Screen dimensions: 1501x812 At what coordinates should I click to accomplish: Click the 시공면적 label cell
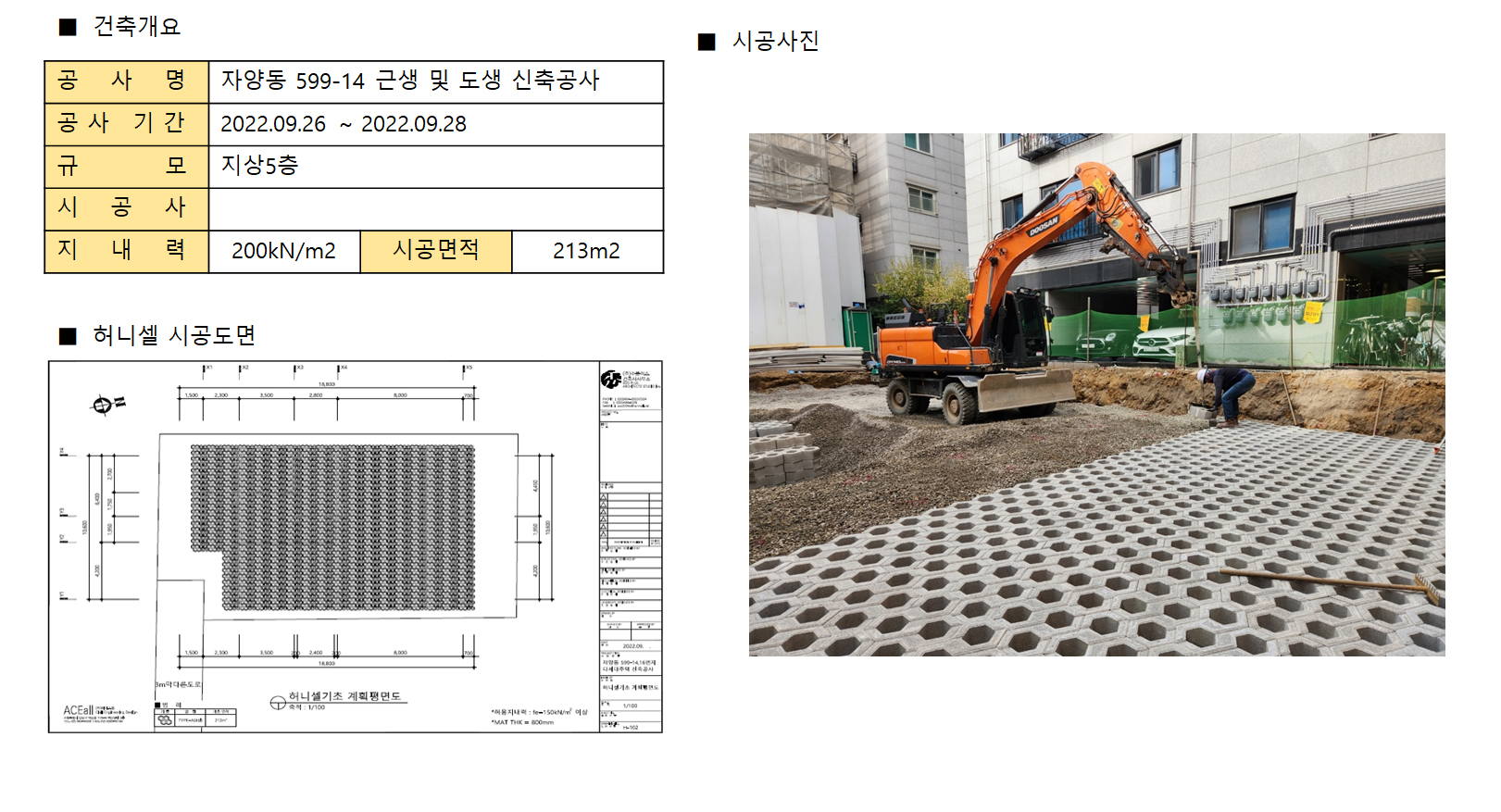(436, 252)
